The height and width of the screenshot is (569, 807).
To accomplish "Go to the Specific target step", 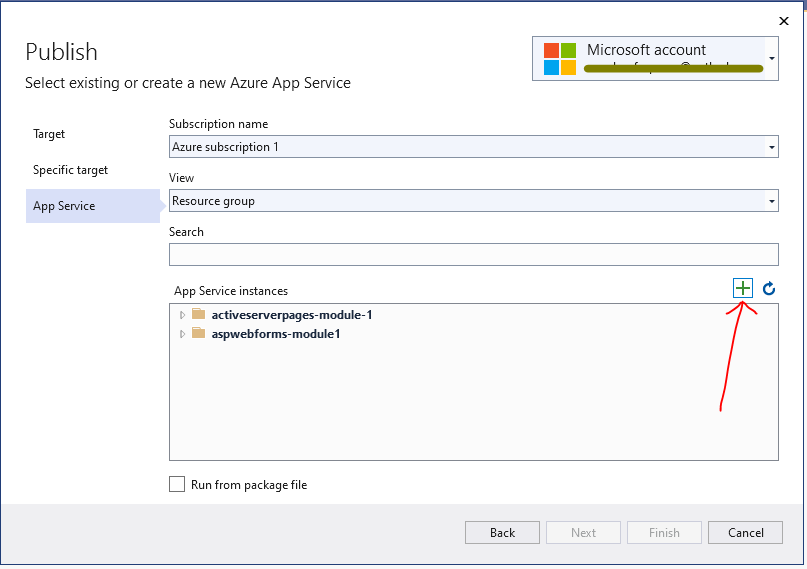I will [71, 170].
